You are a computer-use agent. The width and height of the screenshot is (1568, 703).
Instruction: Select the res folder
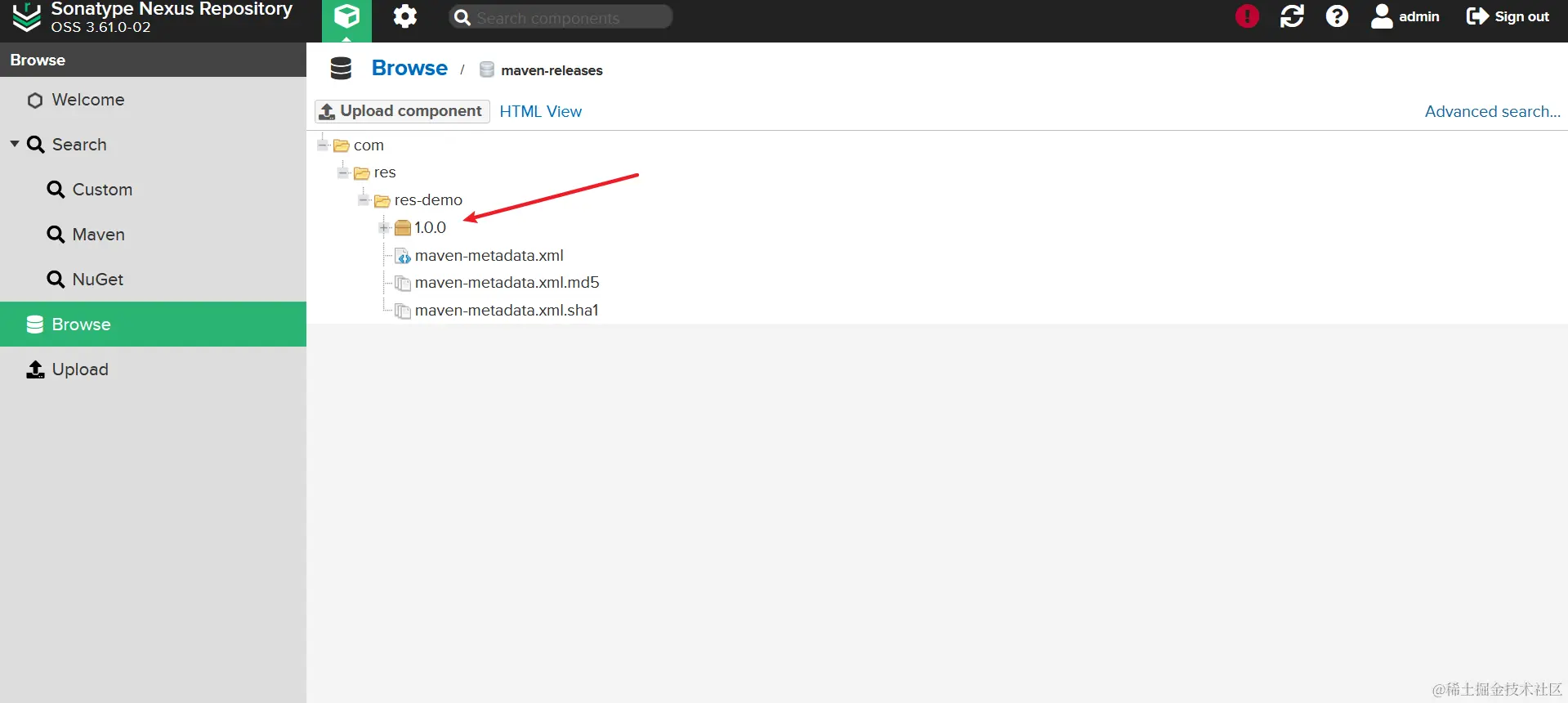point(385,172)
